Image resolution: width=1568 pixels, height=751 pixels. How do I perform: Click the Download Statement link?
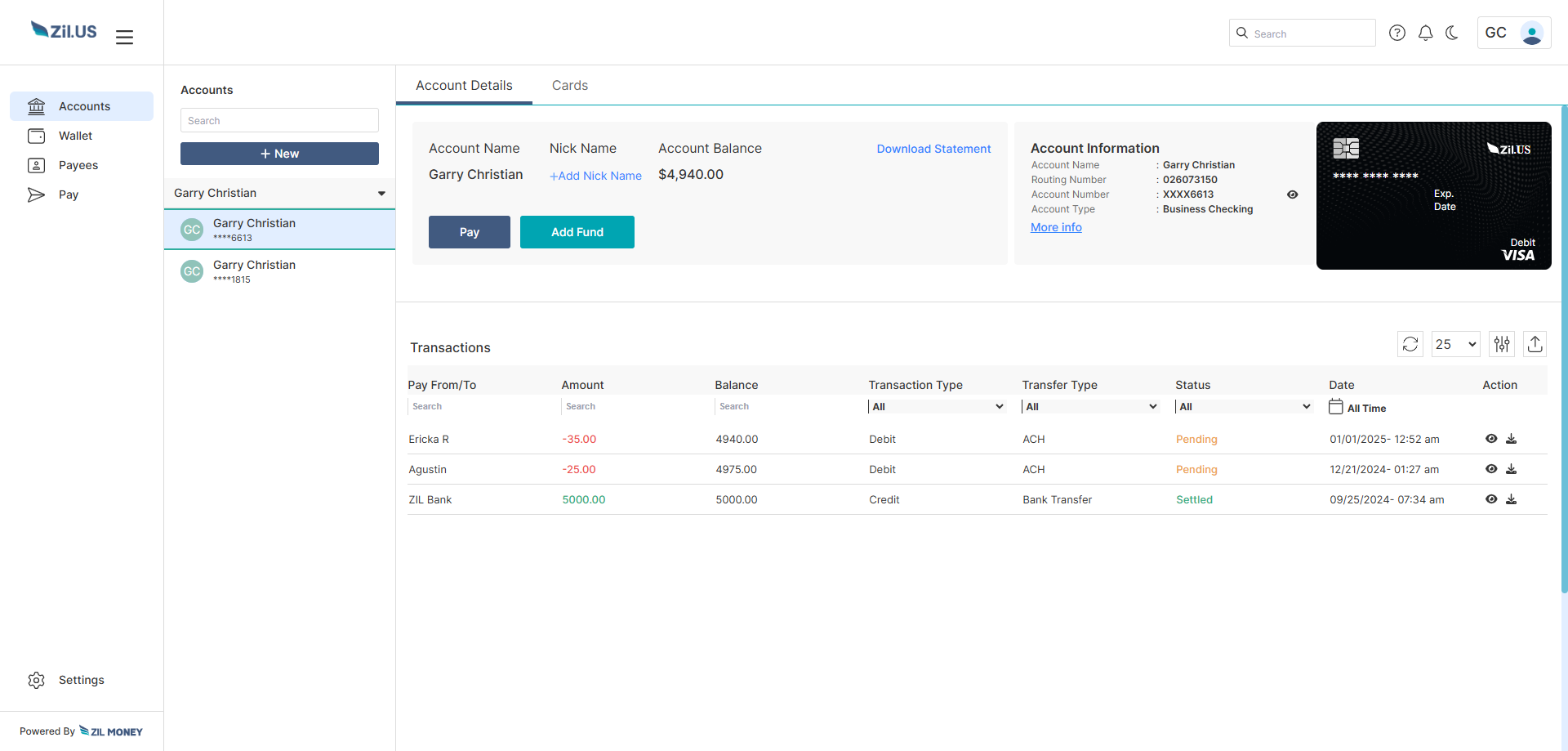point(933,149)
